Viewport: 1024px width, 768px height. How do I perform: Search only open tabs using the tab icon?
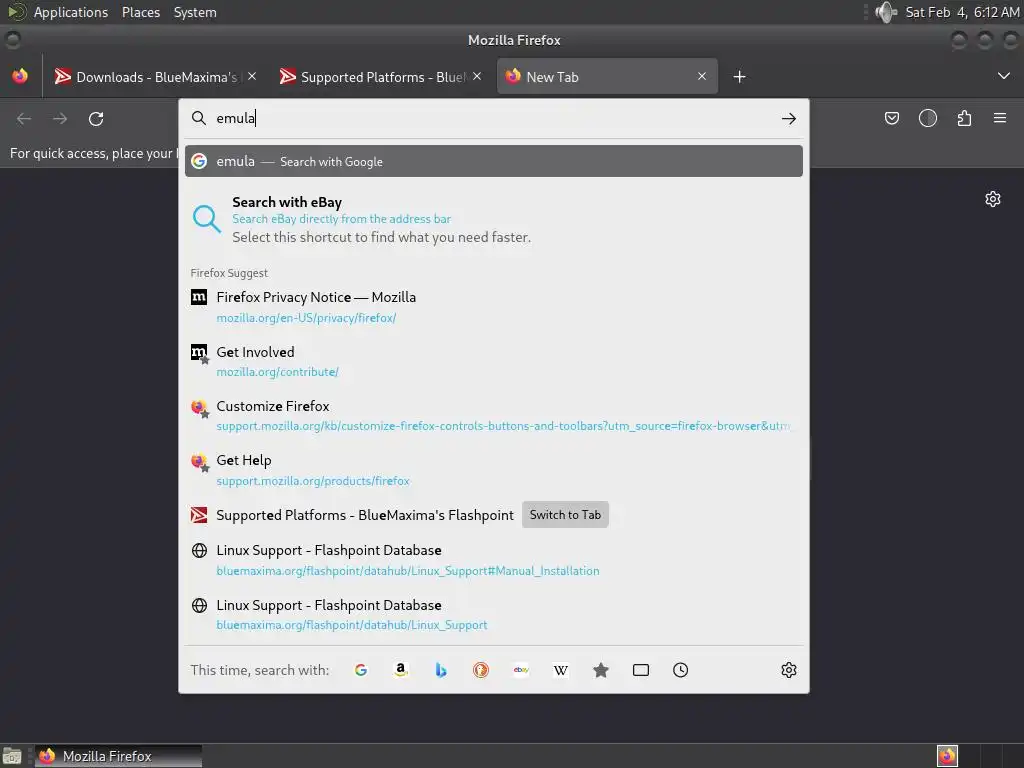[x=641, y=670]
